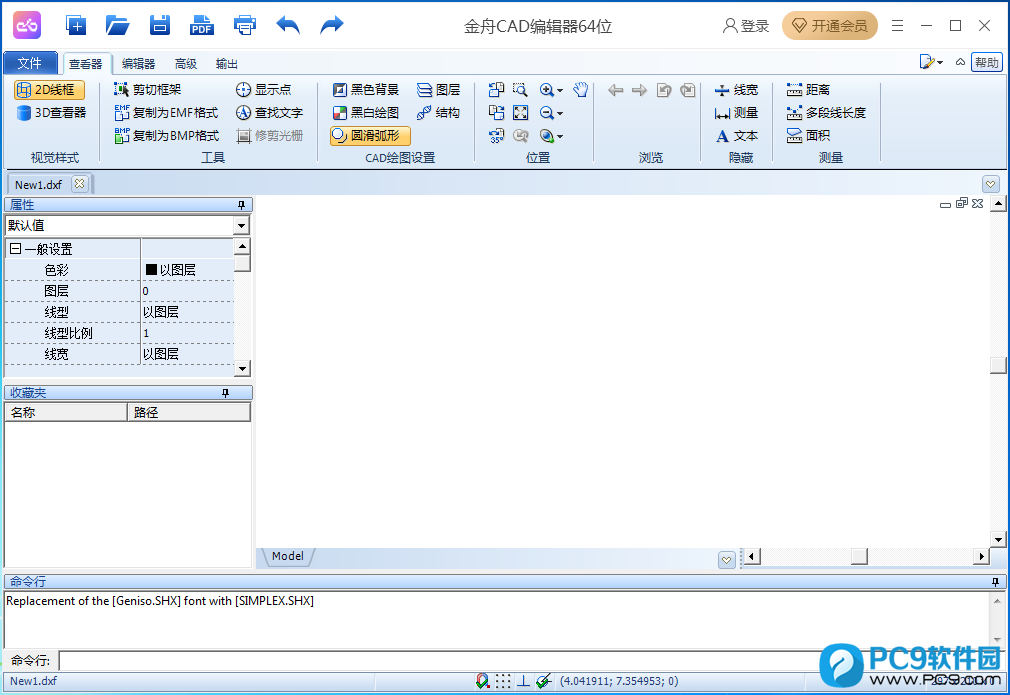This screenshot has height=695, width=1010.
Task: Copy drawing as EMF format
Action: coord(166,113)
